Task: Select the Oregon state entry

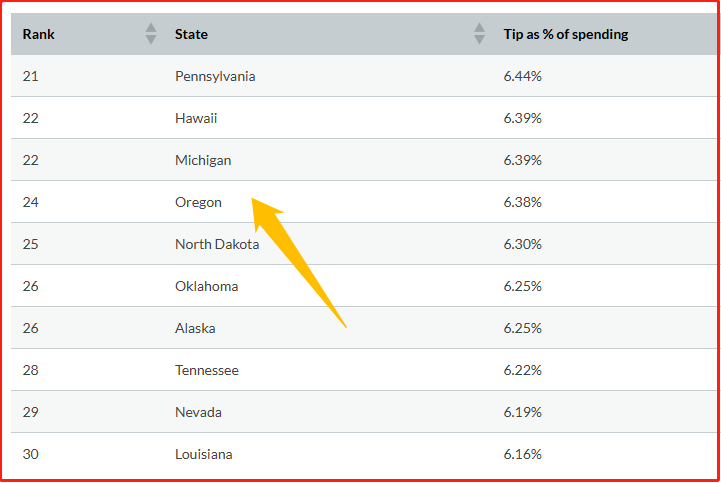Action: click(198, 202)
